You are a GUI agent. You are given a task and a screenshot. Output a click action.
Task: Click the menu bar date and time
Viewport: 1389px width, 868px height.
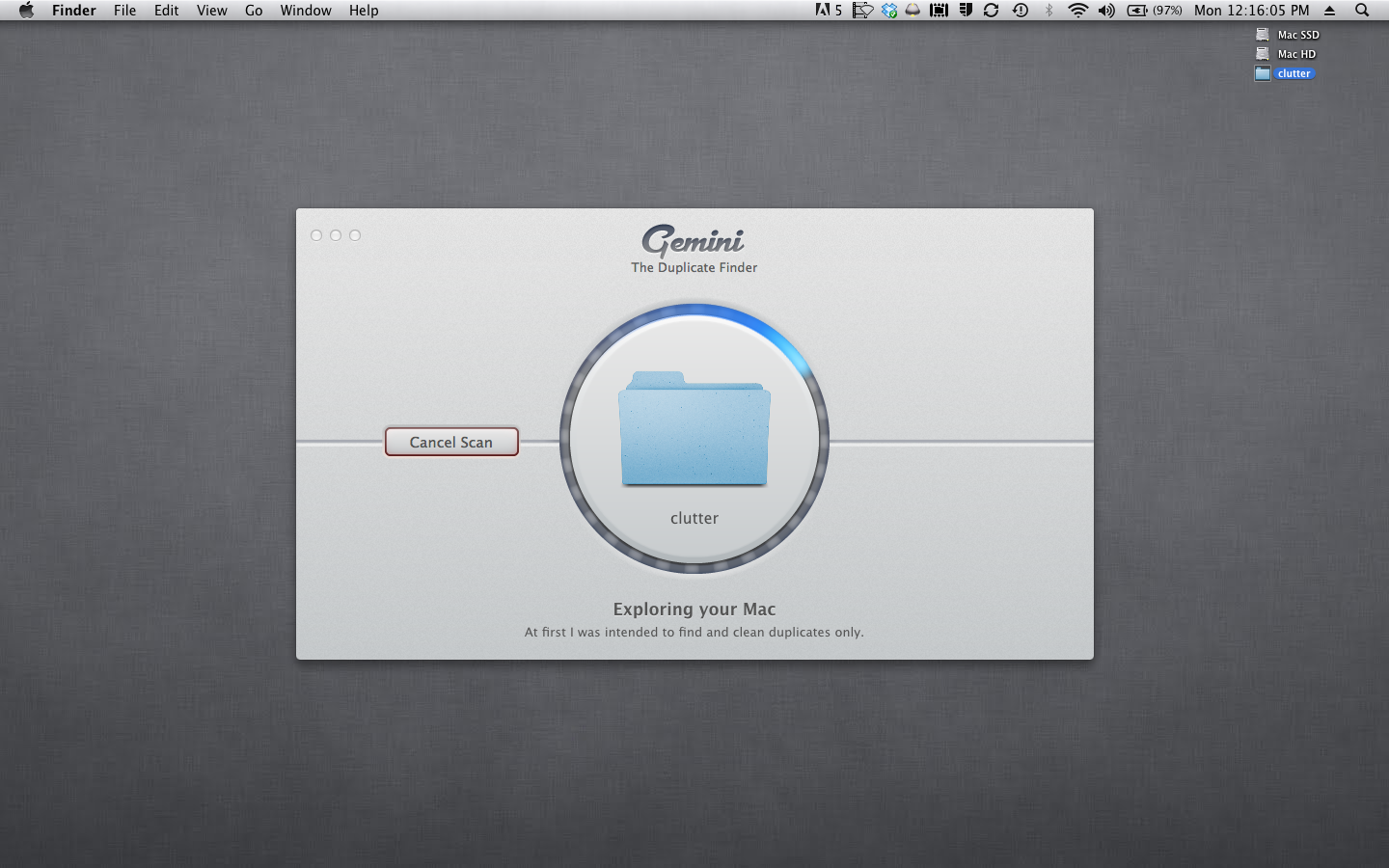click(x=1251, y=11)
